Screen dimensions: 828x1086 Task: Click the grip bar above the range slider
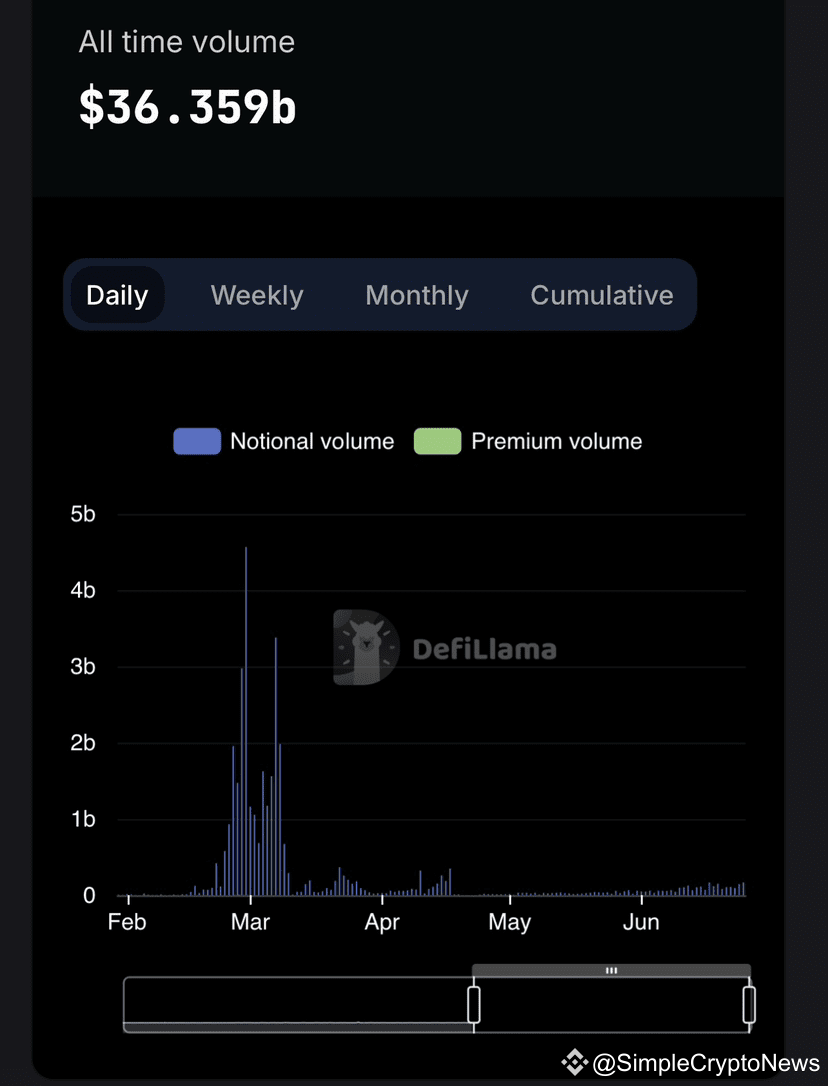pyautogui.click(x=611, y=970)
